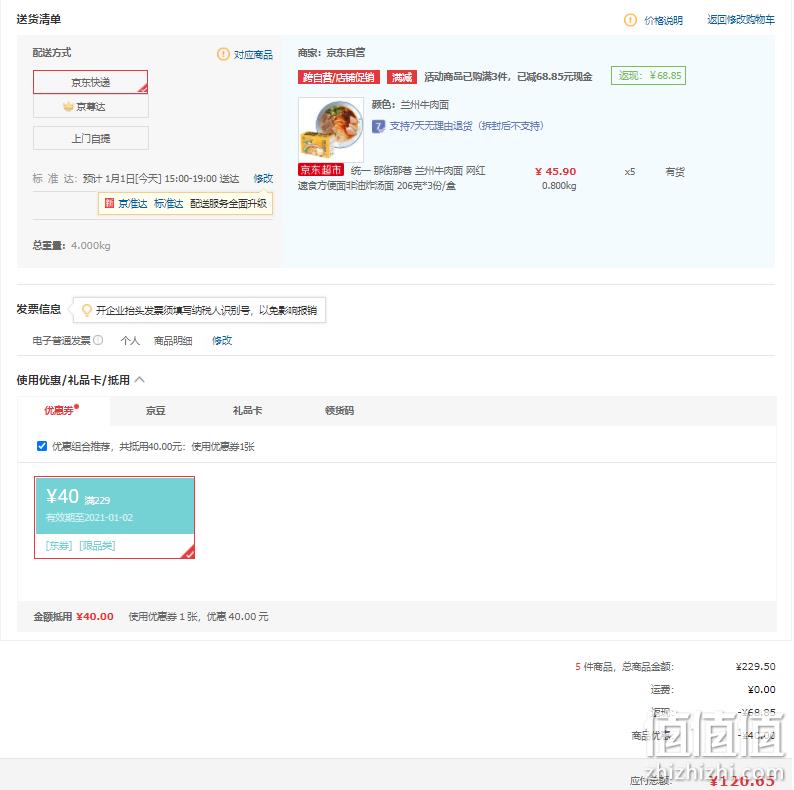Open the 领货码 tab
Viewport: 794px width, 790px height.
click(x=339, y=411)
